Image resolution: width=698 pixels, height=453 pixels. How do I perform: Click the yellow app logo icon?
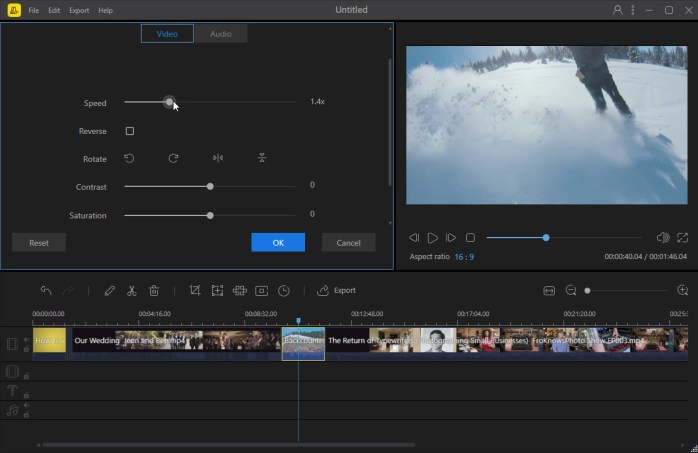pos(14,10)
